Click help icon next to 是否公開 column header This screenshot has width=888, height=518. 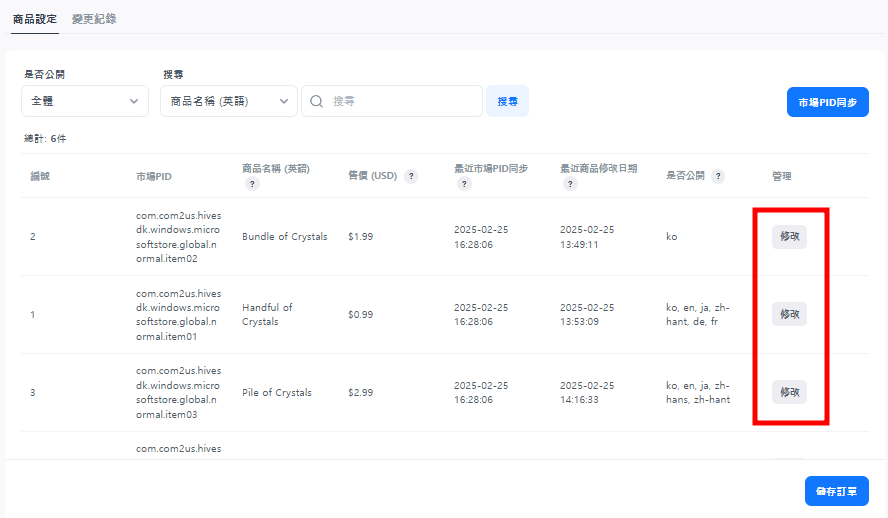click(x=719, y=176)
